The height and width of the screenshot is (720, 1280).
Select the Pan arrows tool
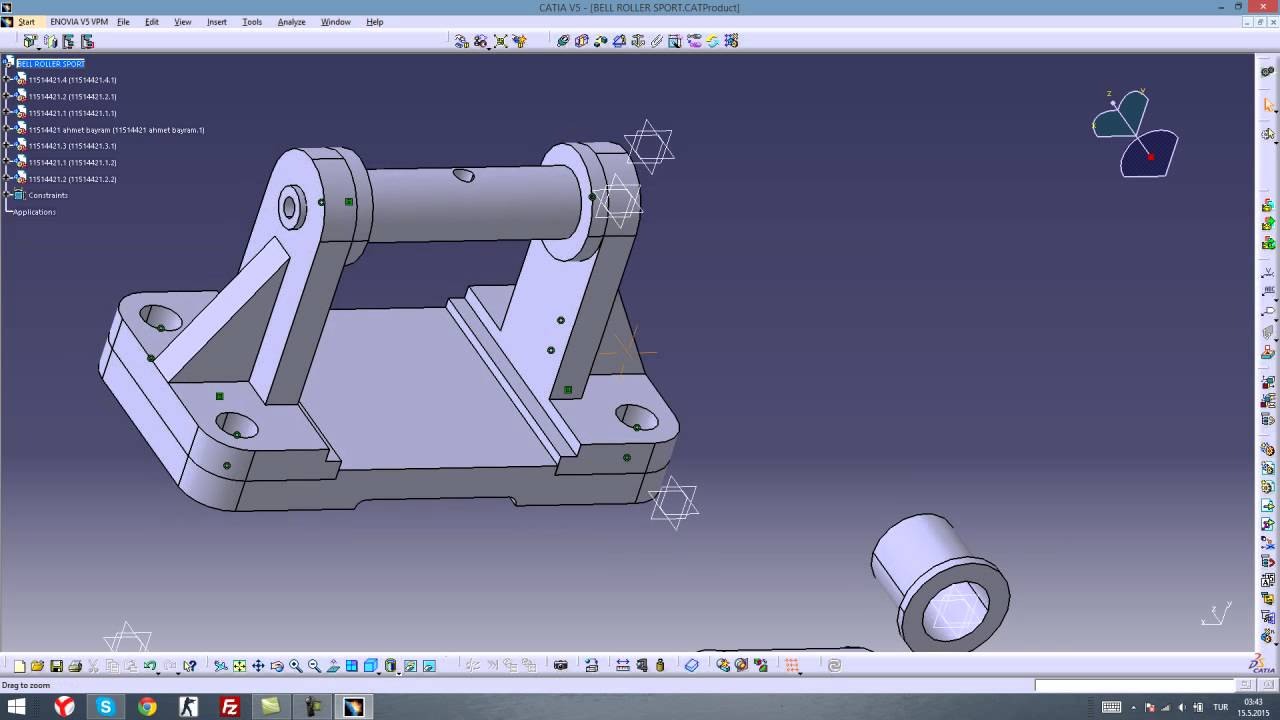coord(258,666)
